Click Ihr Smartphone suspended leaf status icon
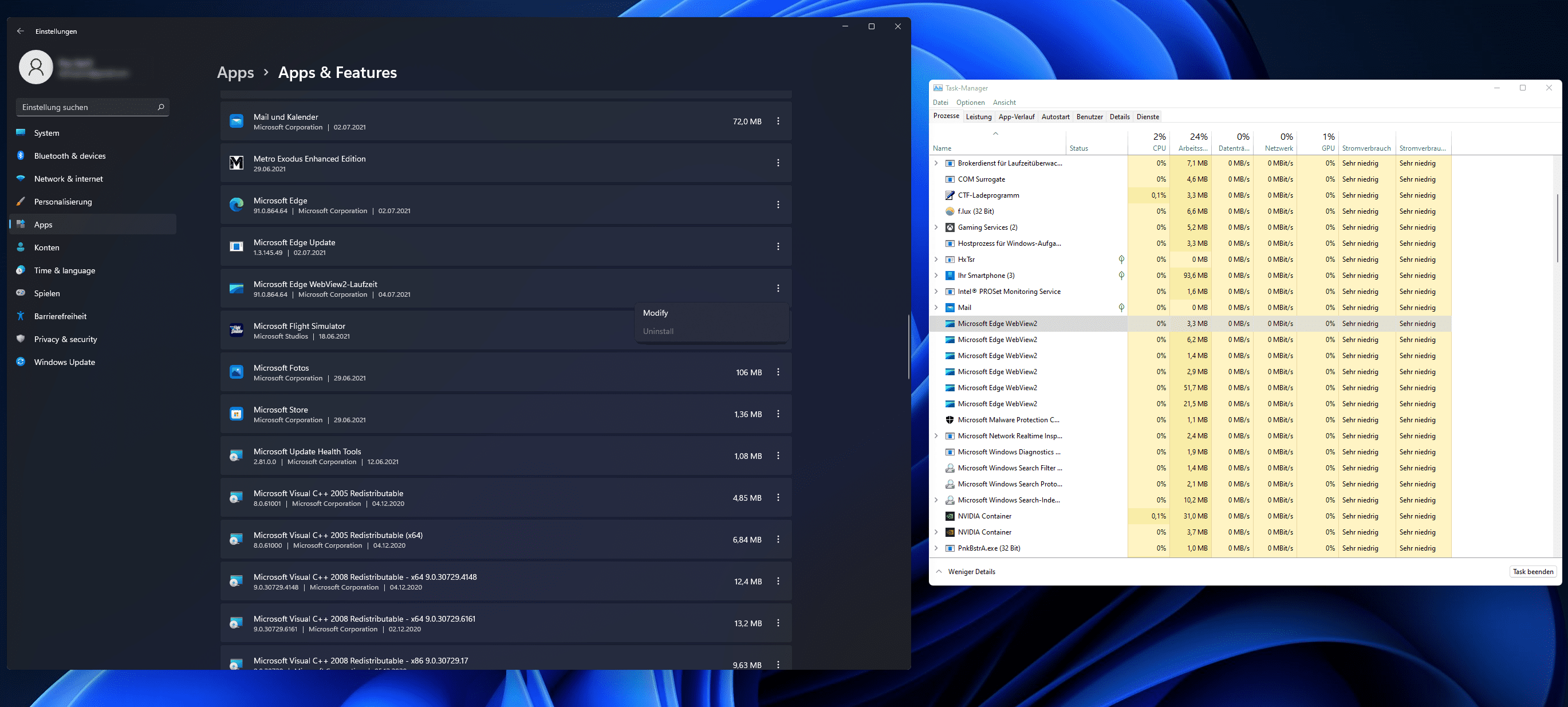This screenshot has height=707, width=1568. (1121, 276)
